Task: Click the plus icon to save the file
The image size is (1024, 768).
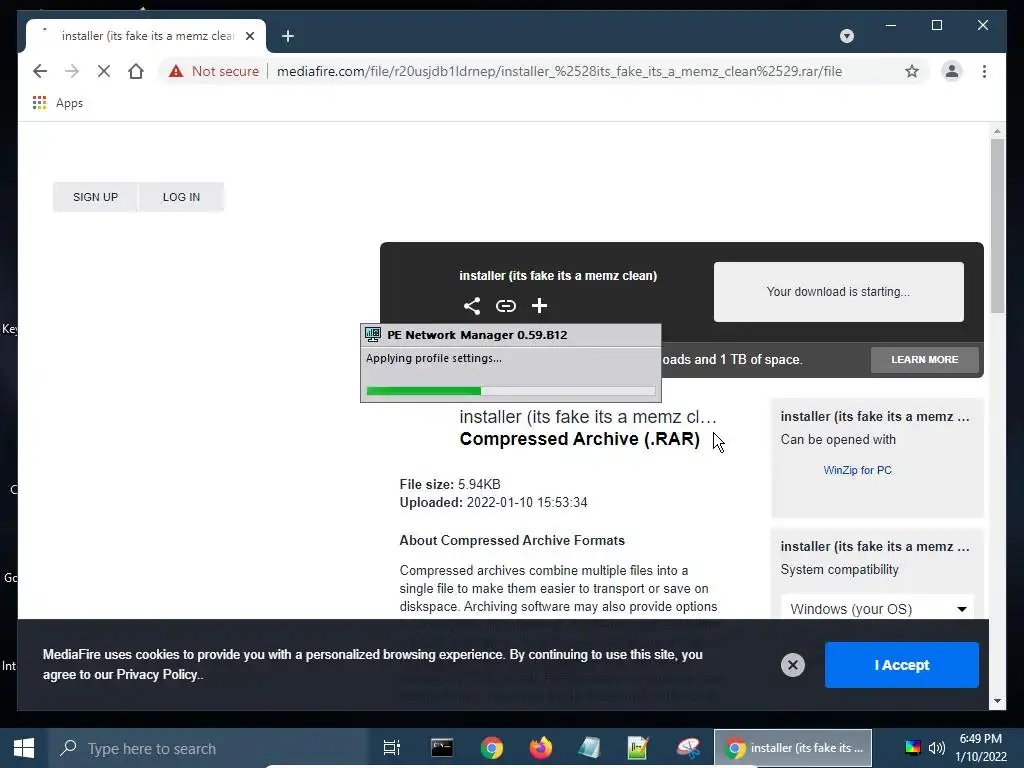Action: click(x=539, y=306)
